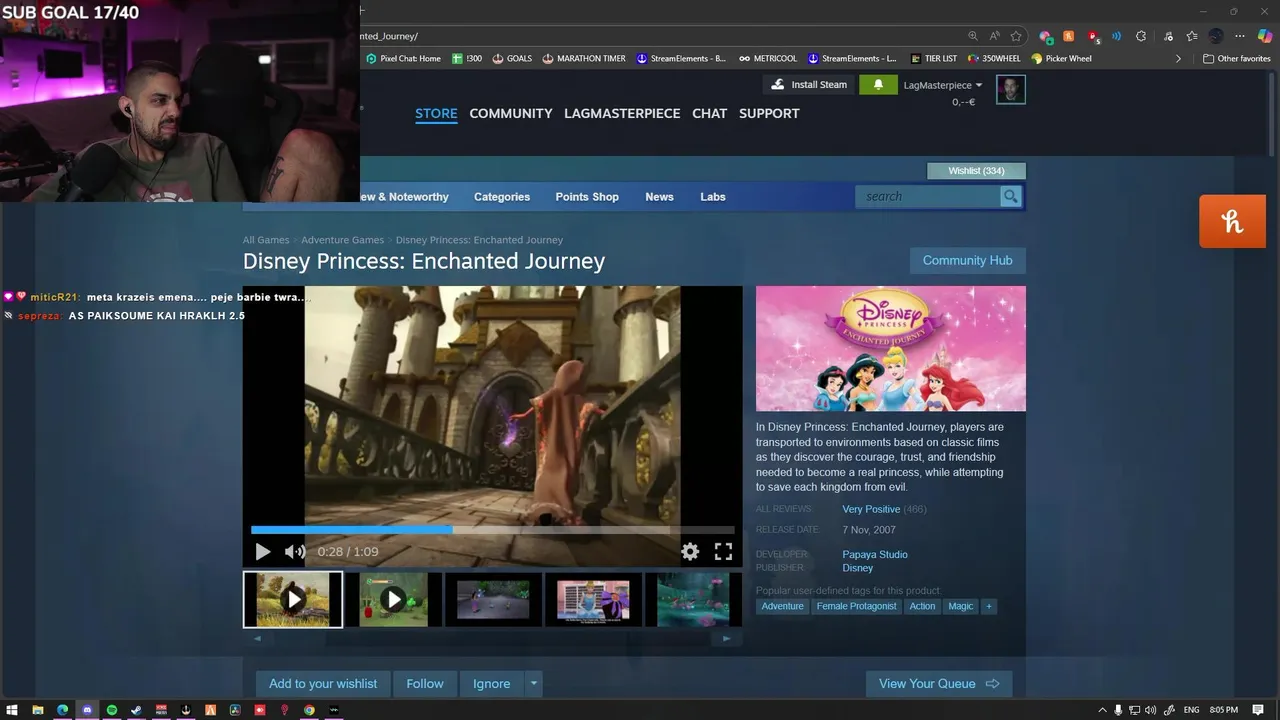Open the Favorites list icon

click(1192, 36)
